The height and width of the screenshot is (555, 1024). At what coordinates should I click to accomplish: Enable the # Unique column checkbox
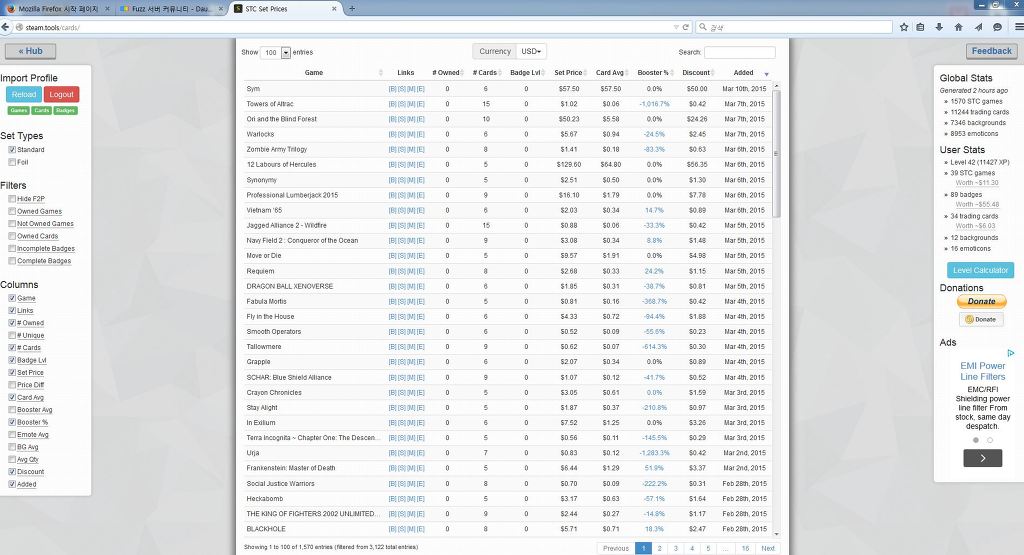(12, 335)
